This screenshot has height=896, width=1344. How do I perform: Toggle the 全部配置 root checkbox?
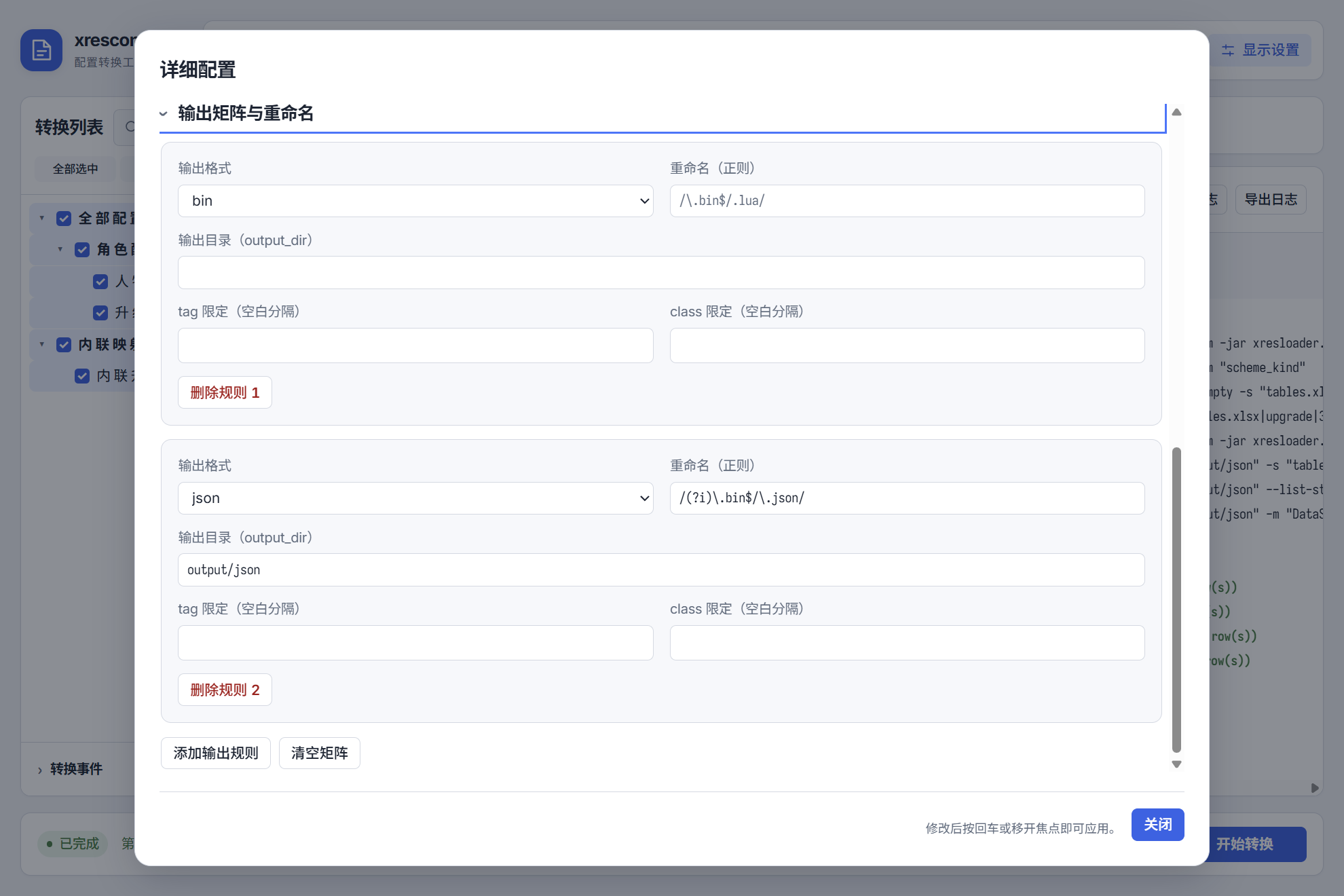[x=64, y=219]
